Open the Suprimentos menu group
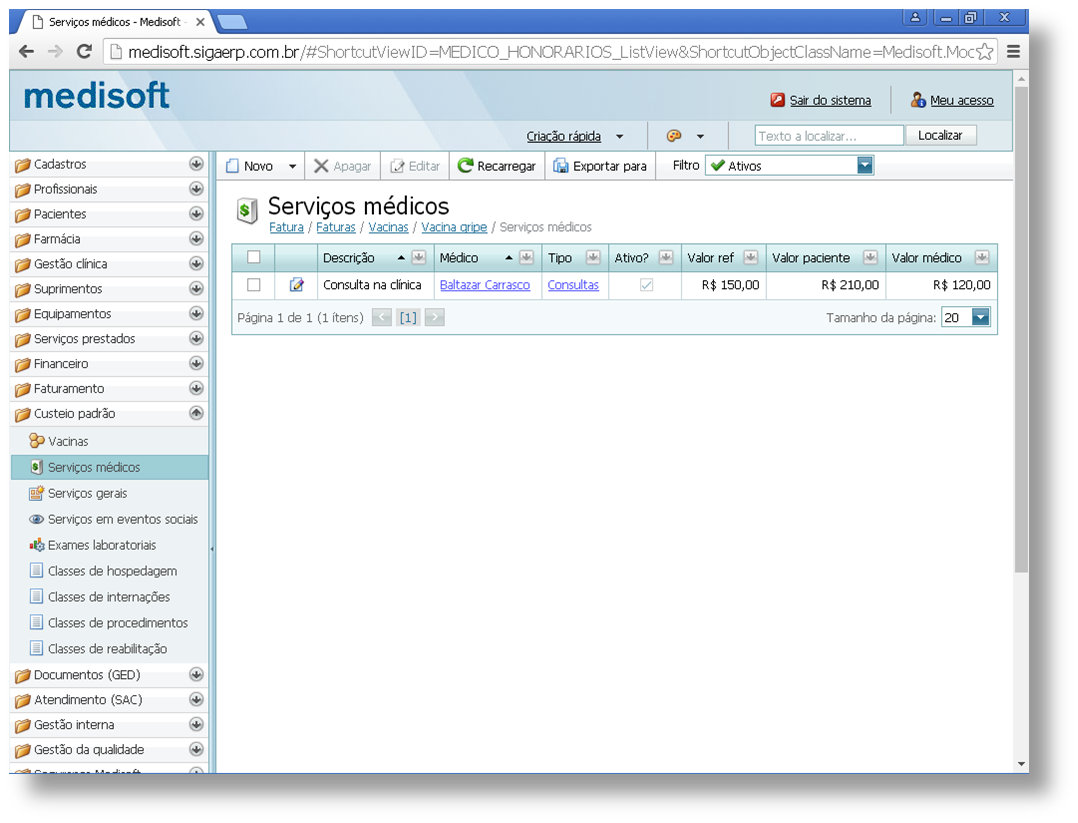The image size is (1078, 823). click(x=109, y=288)
